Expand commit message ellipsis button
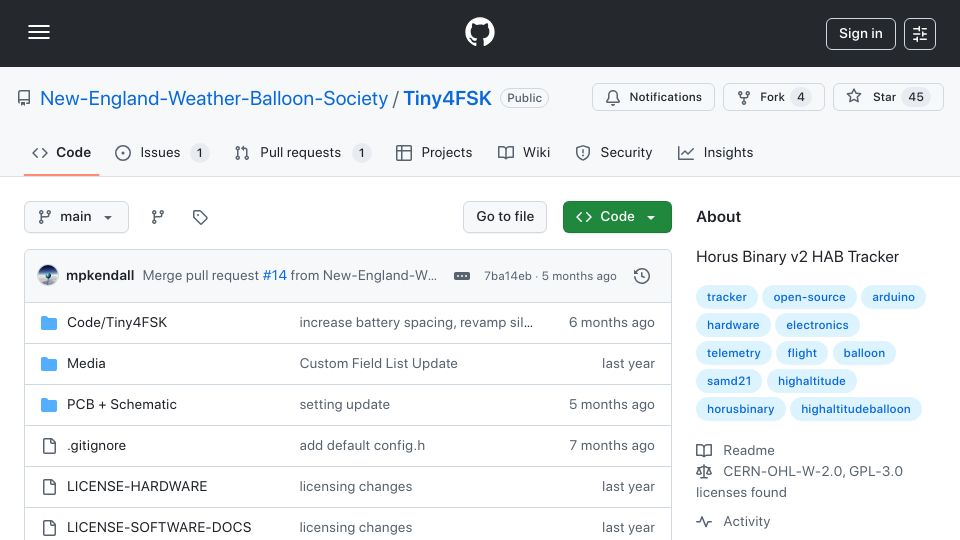This screenshot has height=540, width=960. coord(462,276)
